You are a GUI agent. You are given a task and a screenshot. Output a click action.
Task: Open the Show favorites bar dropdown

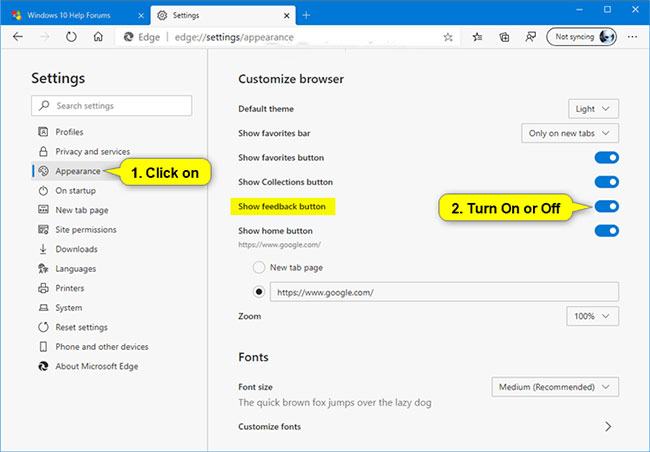click(x=570, y=133)
